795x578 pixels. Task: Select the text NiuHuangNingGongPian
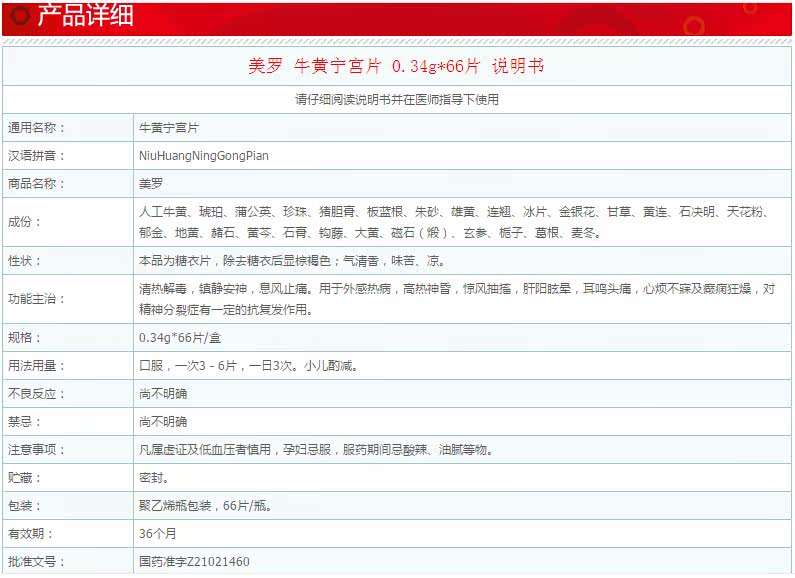point(204,156)
